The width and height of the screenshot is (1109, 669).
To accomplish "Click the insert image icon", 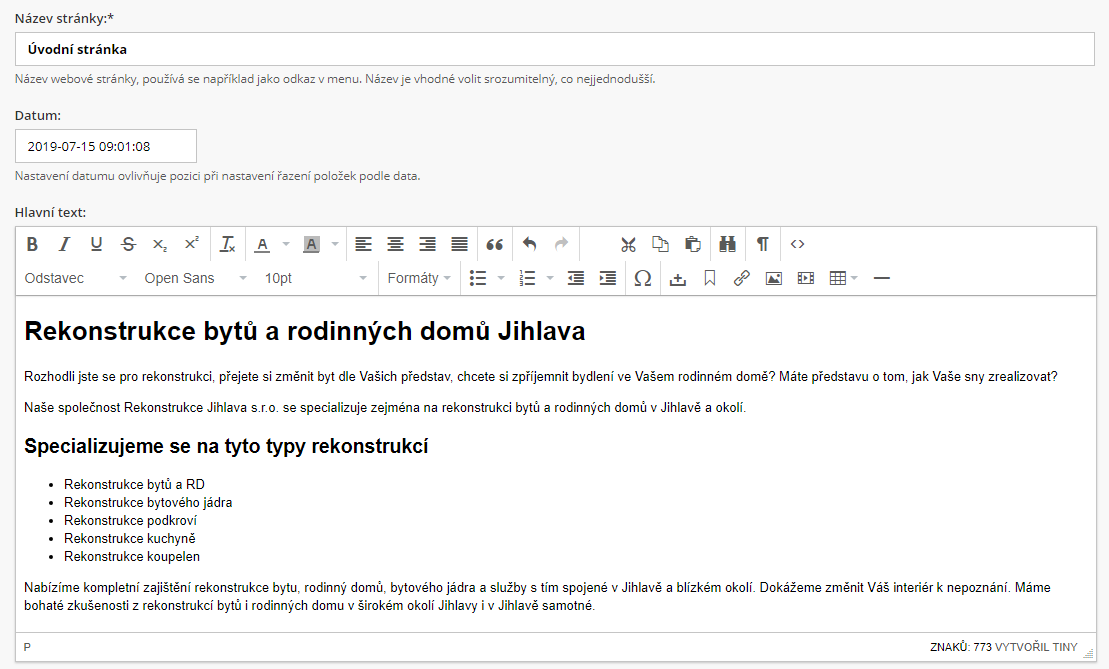I will (x=773, y=278).
